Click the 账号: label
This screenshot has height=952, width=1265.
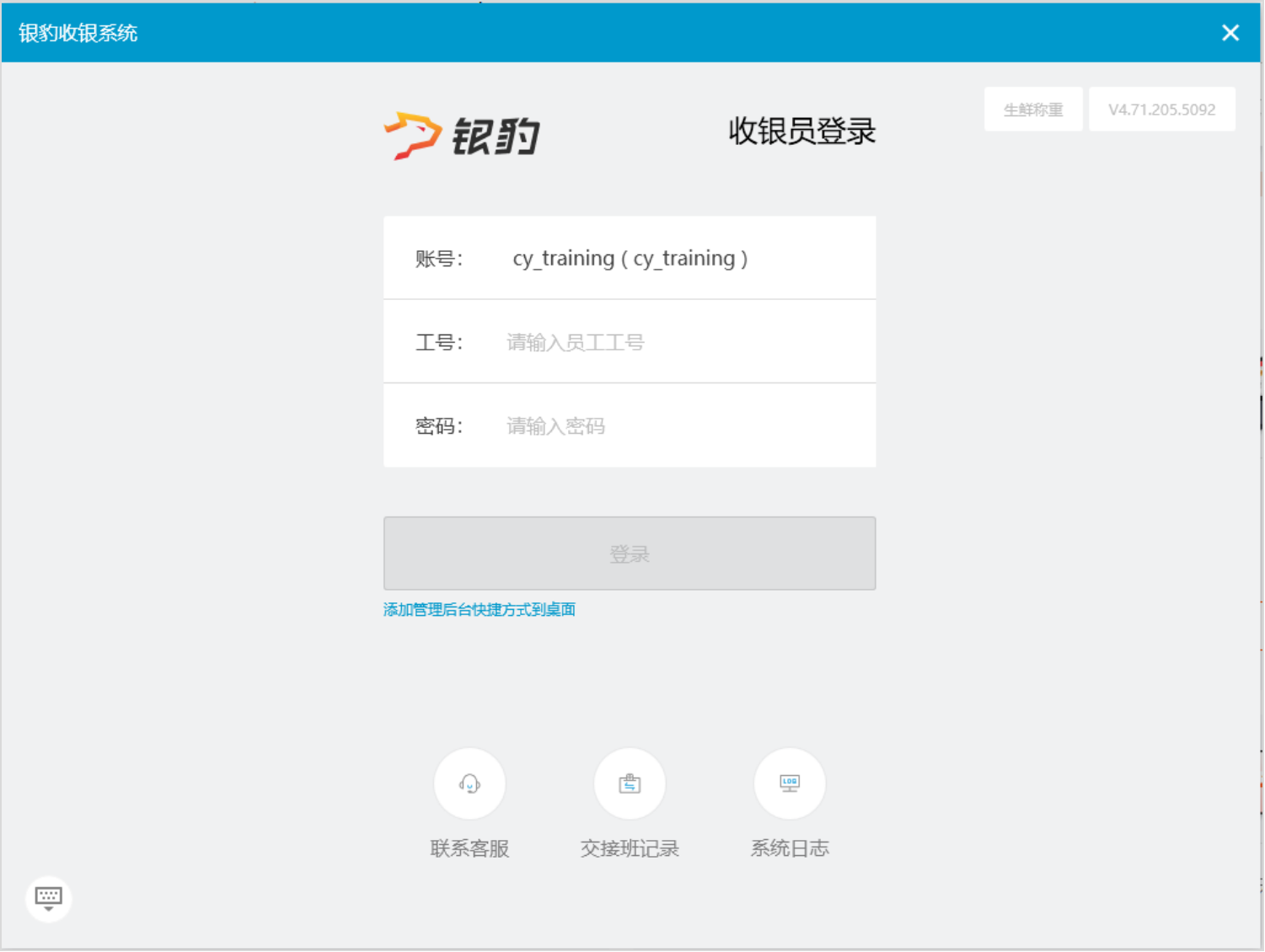click(439, 259)
